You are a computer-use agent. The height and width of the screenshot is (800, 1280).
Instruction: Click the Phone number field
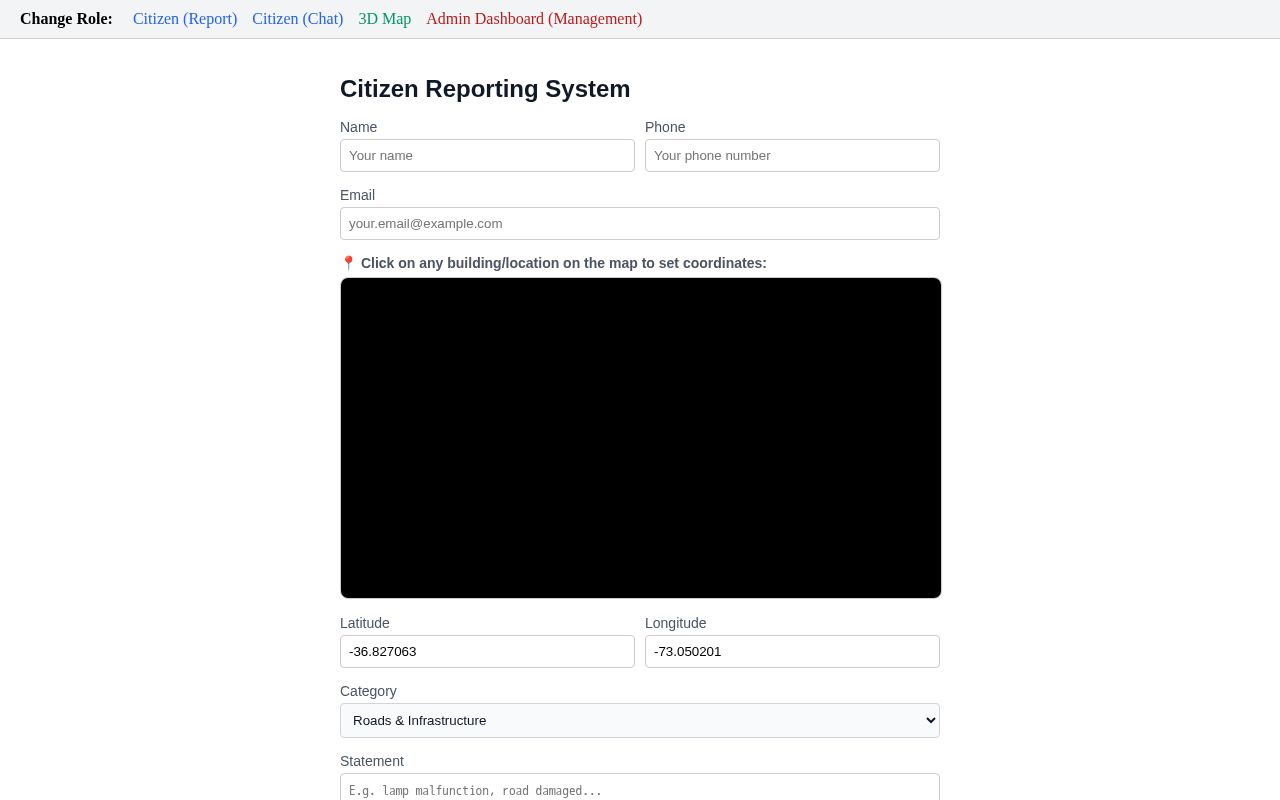pyautogui.click(x=792, y=156)
